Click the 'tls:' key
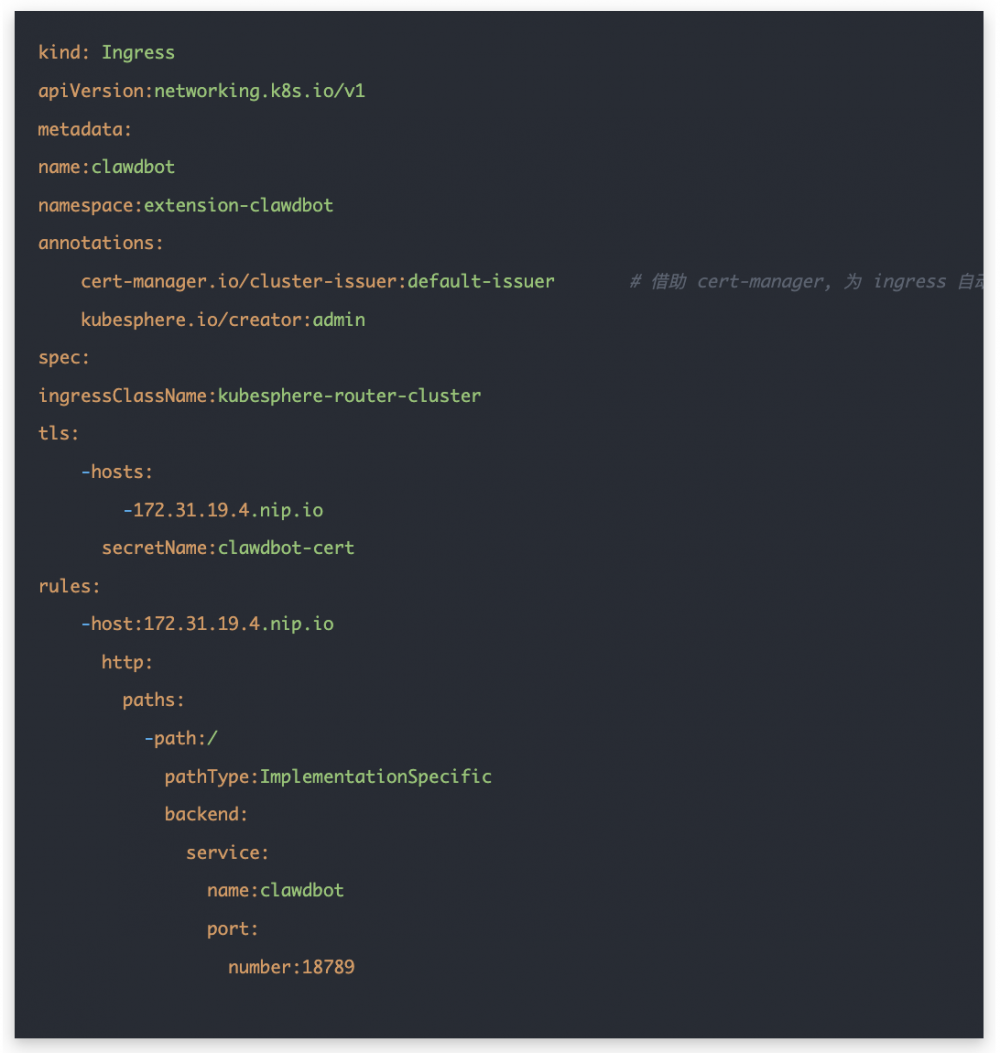This screenshot has height=1053, width=1000. 58,433
